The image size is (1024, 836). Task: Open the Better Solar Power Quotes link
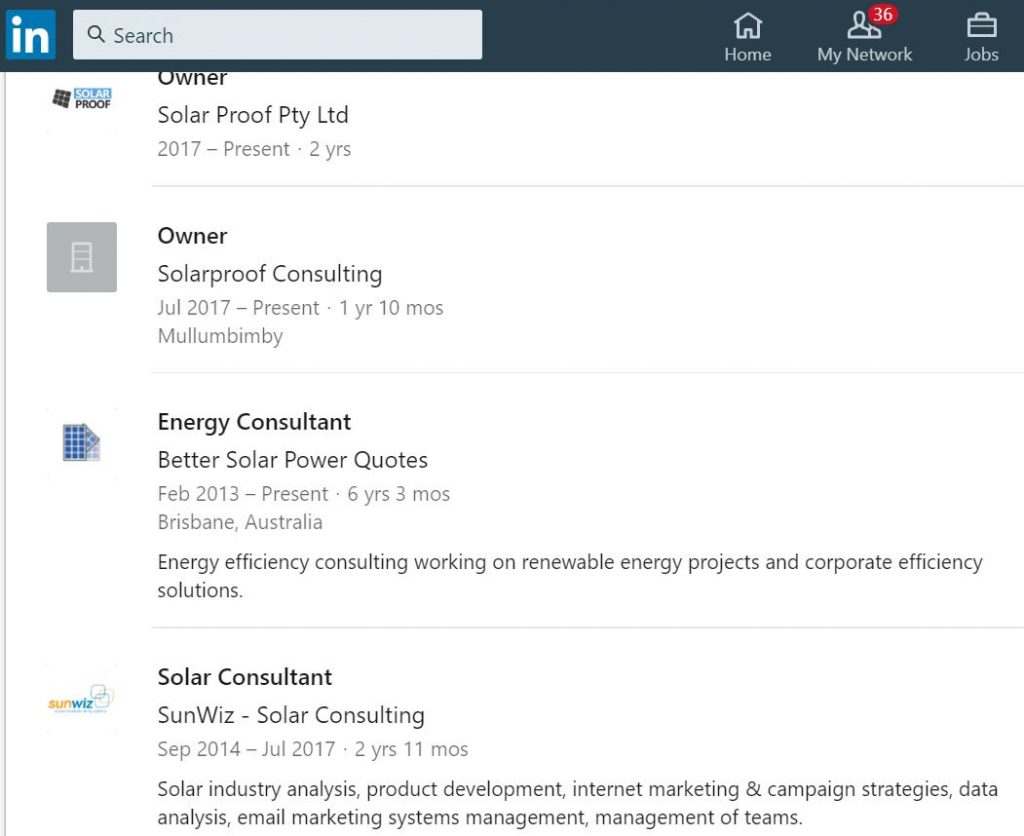coord(293,460)
